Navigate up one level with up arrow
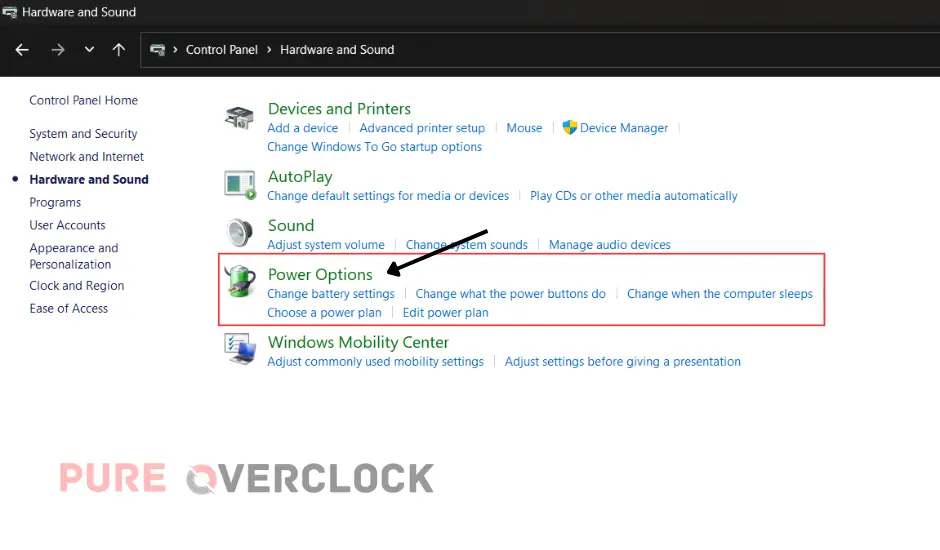 pos(119,50)
